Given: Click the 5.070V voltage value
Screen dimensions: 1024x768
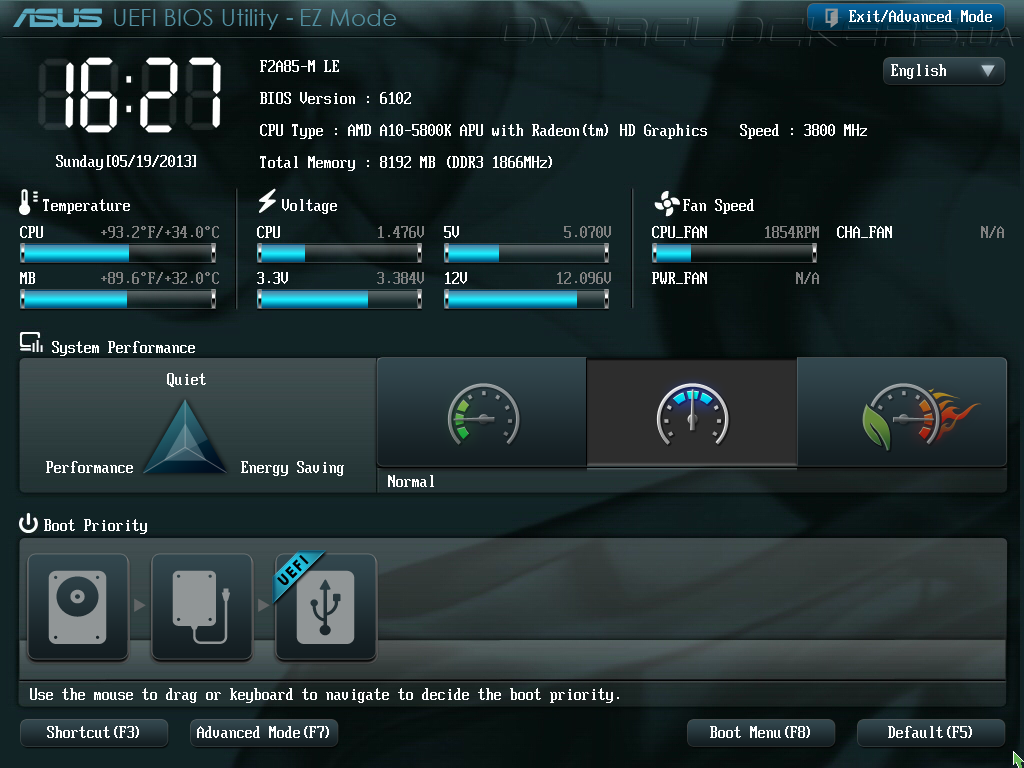Looking at the screenshot, I should point(587,232).
